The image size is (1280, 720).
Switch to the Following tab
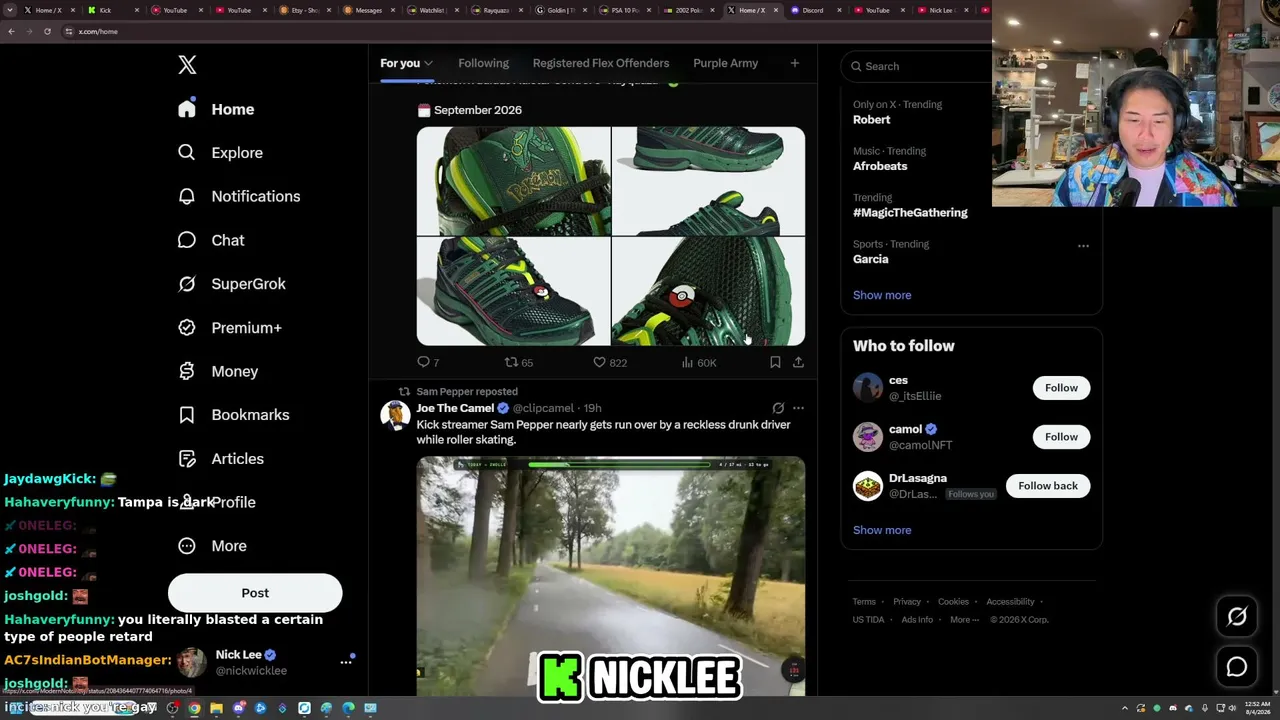483,63
